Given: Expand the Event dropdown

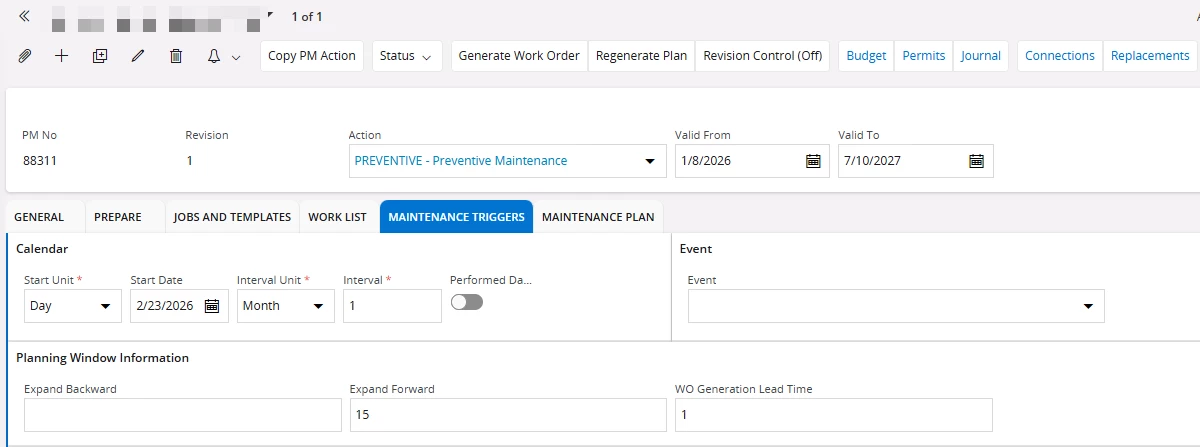Looking at the screenshot, I should [x=1088, y=306].
